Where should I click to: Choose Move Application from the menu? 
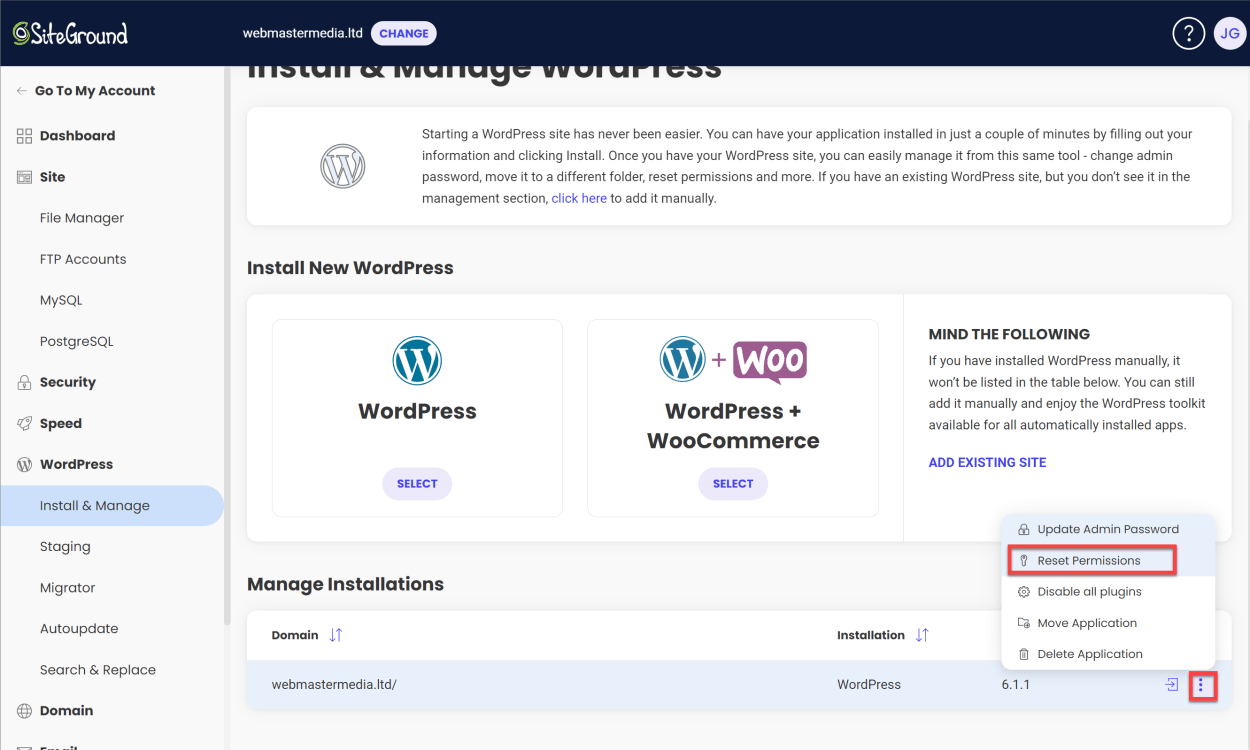[x=1108, y=623]
